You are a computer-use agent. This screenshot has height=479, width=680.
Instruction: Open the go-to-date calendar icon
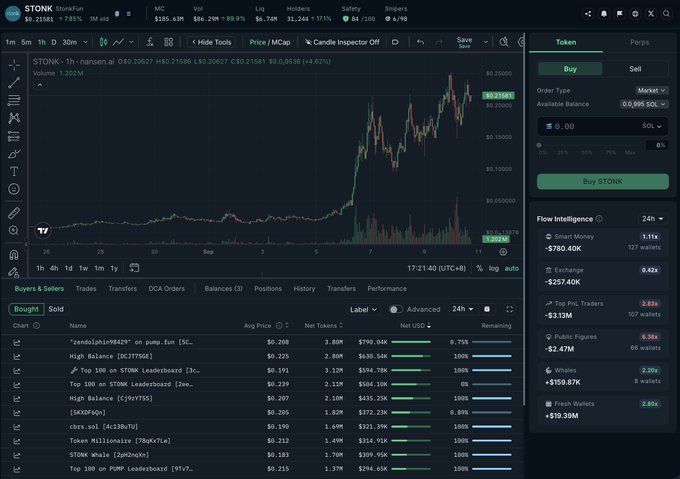[134, 268]
